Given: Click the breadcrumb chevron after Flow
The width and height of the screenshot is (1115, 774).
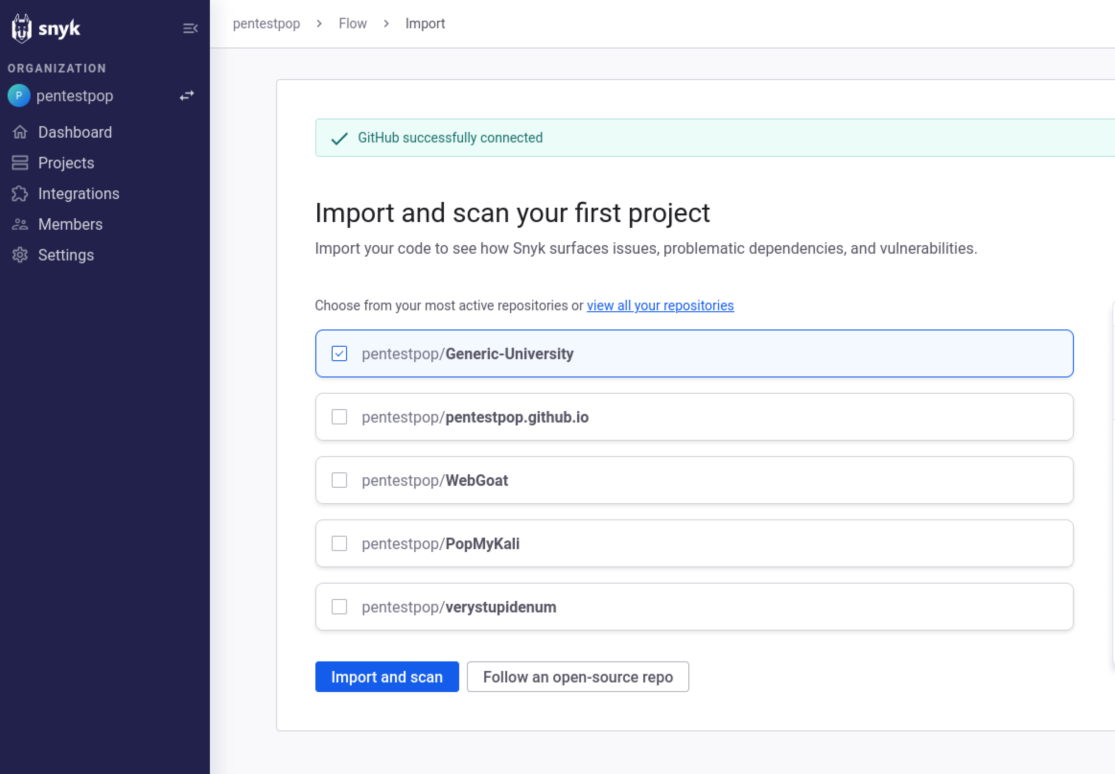Looking at the screenshot, I should click(x=386, y=23).
